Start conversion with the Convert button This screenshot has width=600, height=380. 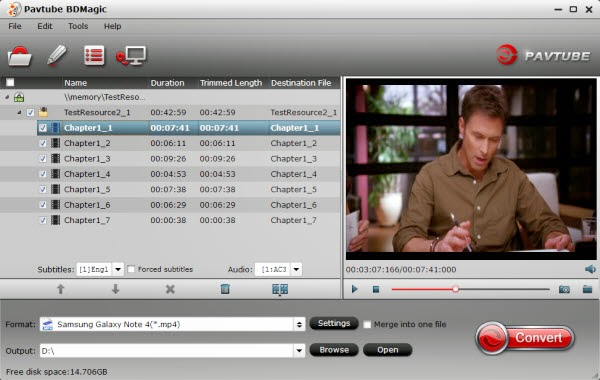[525, 338]
